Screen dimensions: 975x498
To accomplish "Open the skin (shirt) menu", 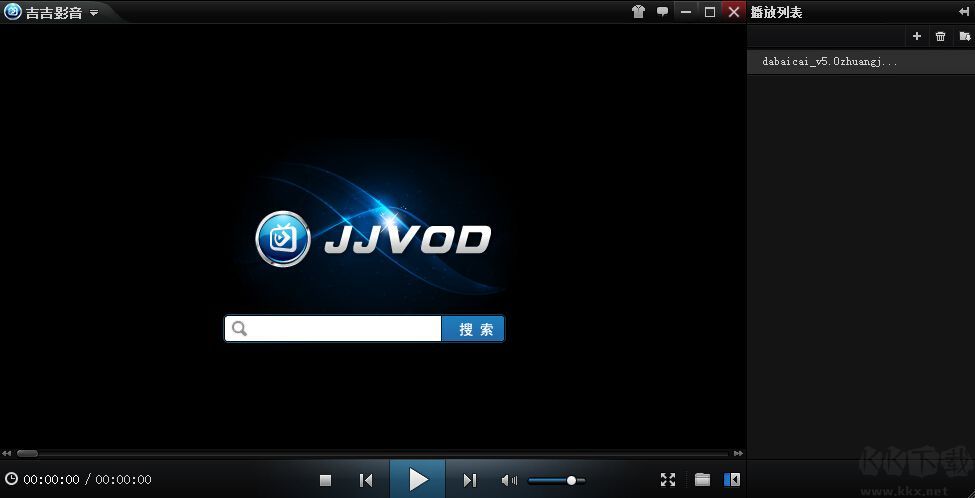I will [639, 12].
